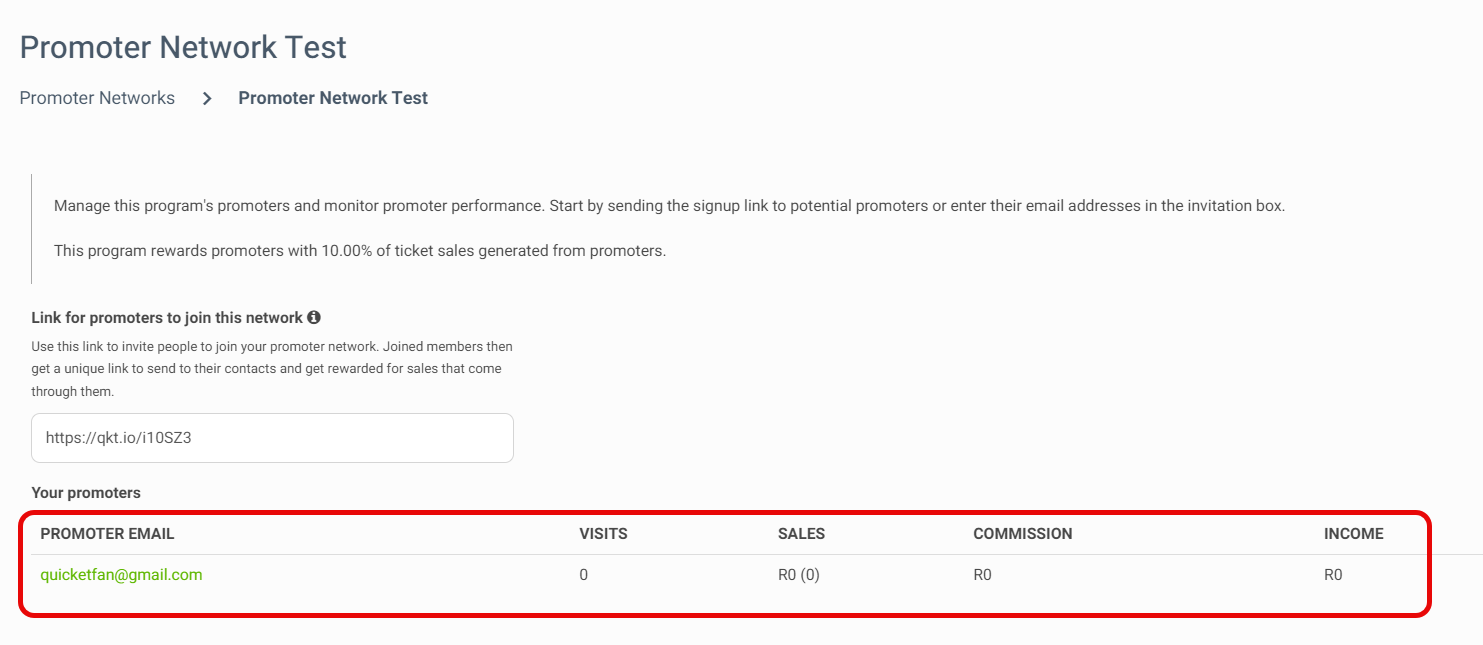
Task: Sort by the COMMISSION column header
Action: coord(1022,534)
